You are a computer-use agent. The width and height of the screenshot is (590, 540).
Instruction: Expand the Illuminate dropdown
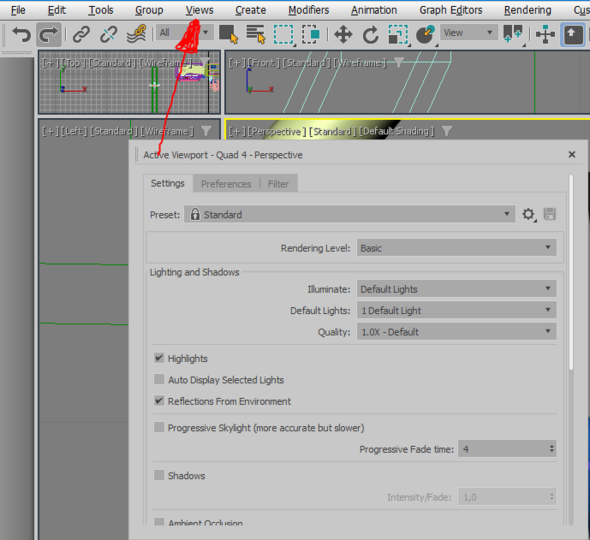tap(456, 289)
